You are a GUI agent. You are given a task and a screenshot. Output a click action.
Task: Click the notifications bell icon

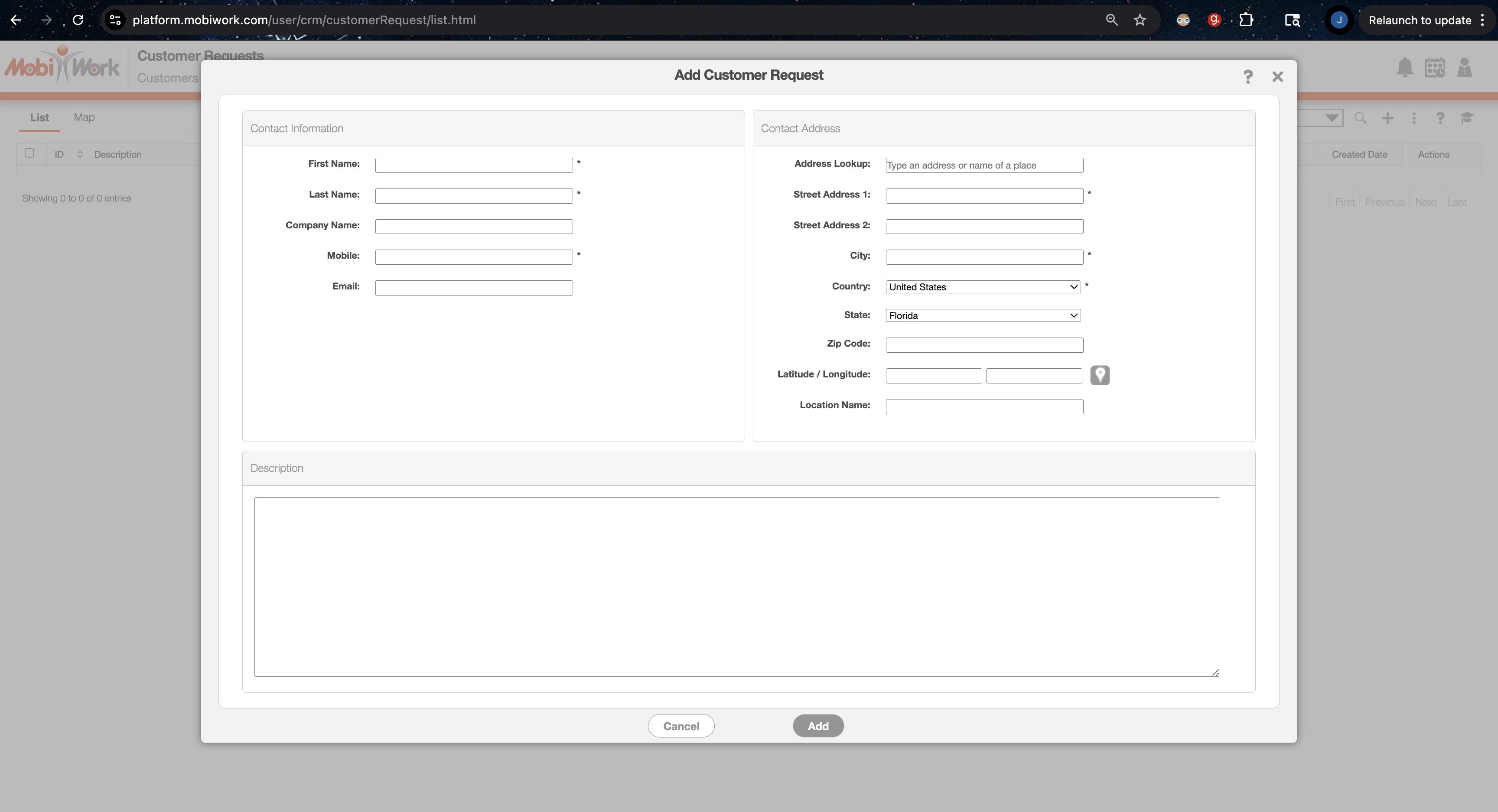pyautogui.click(x=1404, y=68)
